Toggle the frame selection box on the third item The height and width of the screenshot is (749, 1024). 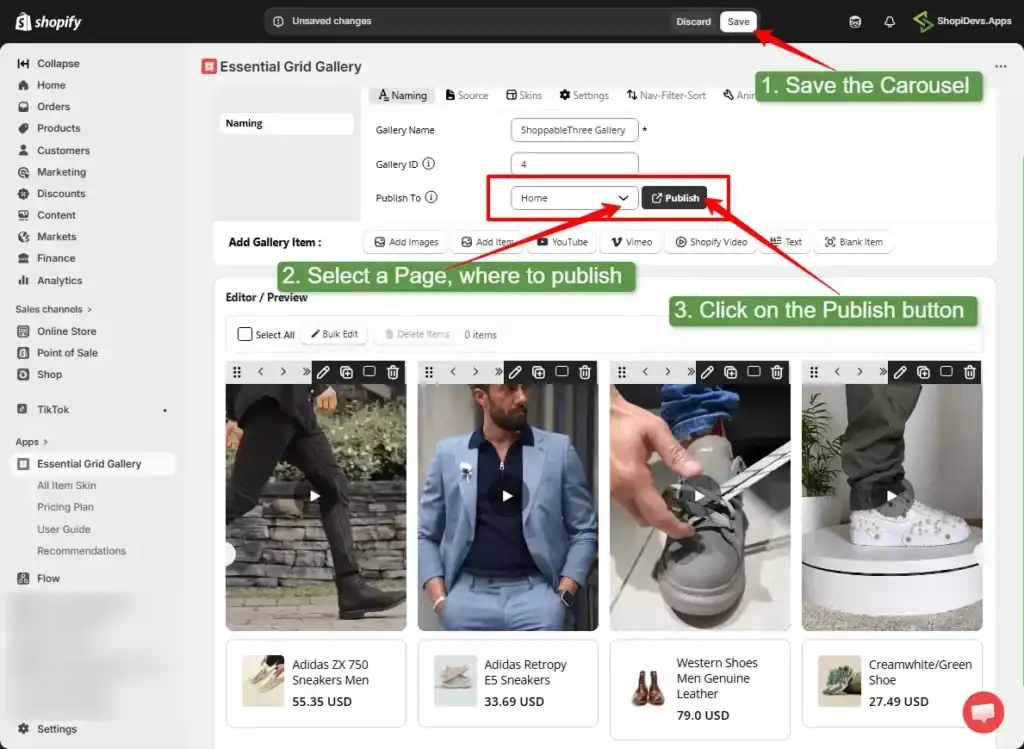tap(754, 372)
